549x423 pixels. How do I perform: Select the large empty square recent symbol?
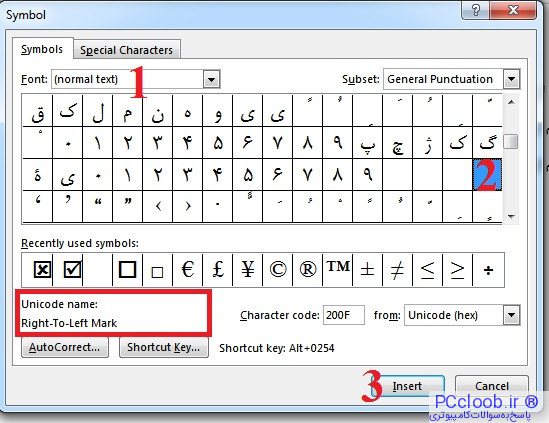(x=127, y=270)
